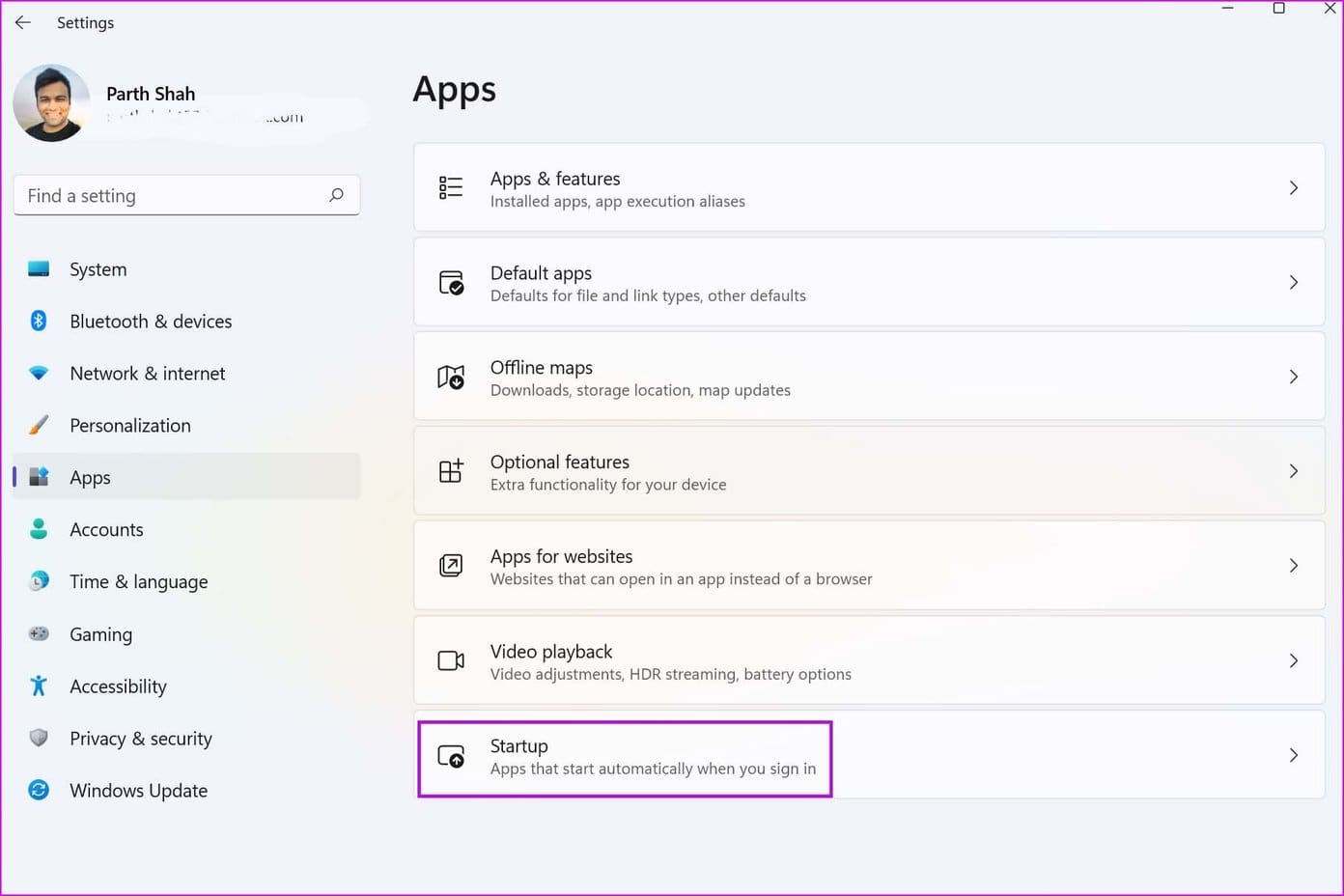Click the Video playback camera icon
The width and height of the screenshot is (1344, 896).
451,660
